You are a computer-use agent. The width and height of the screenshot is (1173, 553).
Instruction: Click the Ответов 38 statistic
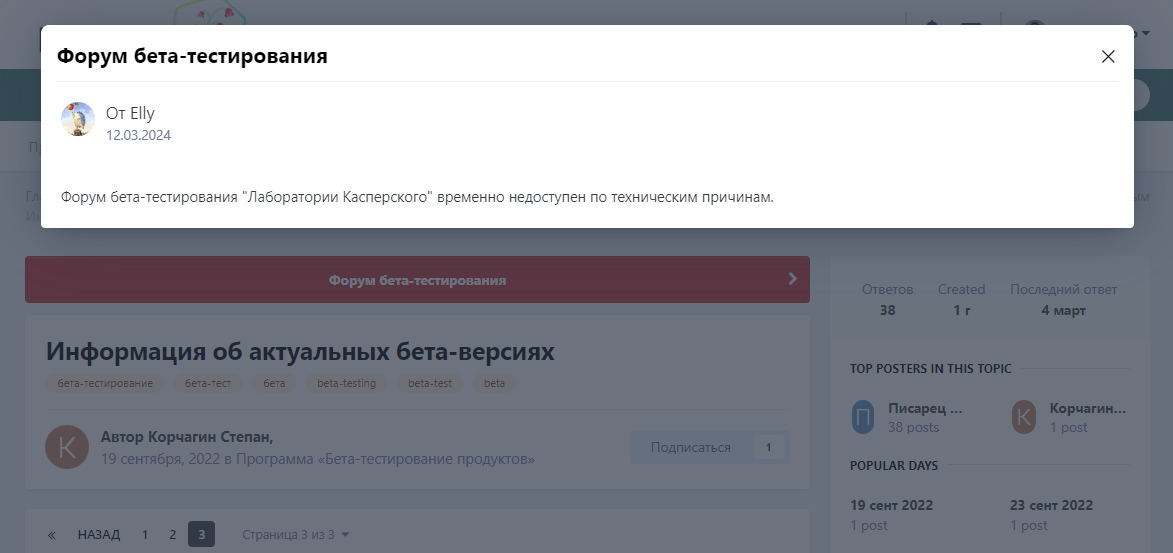[887, 299]
